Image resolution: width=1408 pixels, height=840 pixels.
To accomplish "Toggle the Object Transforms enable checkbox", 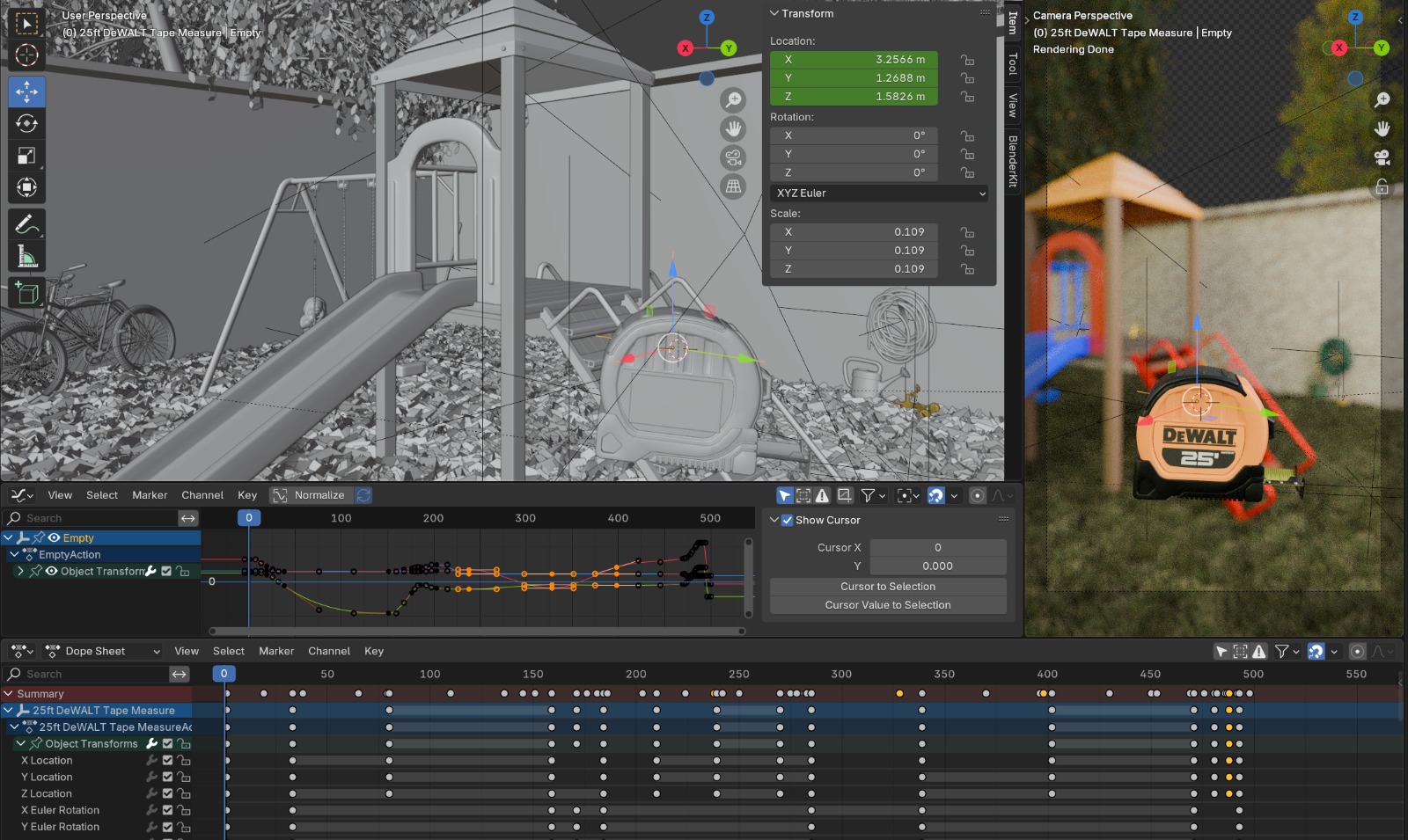I will [x=166, y=743].
